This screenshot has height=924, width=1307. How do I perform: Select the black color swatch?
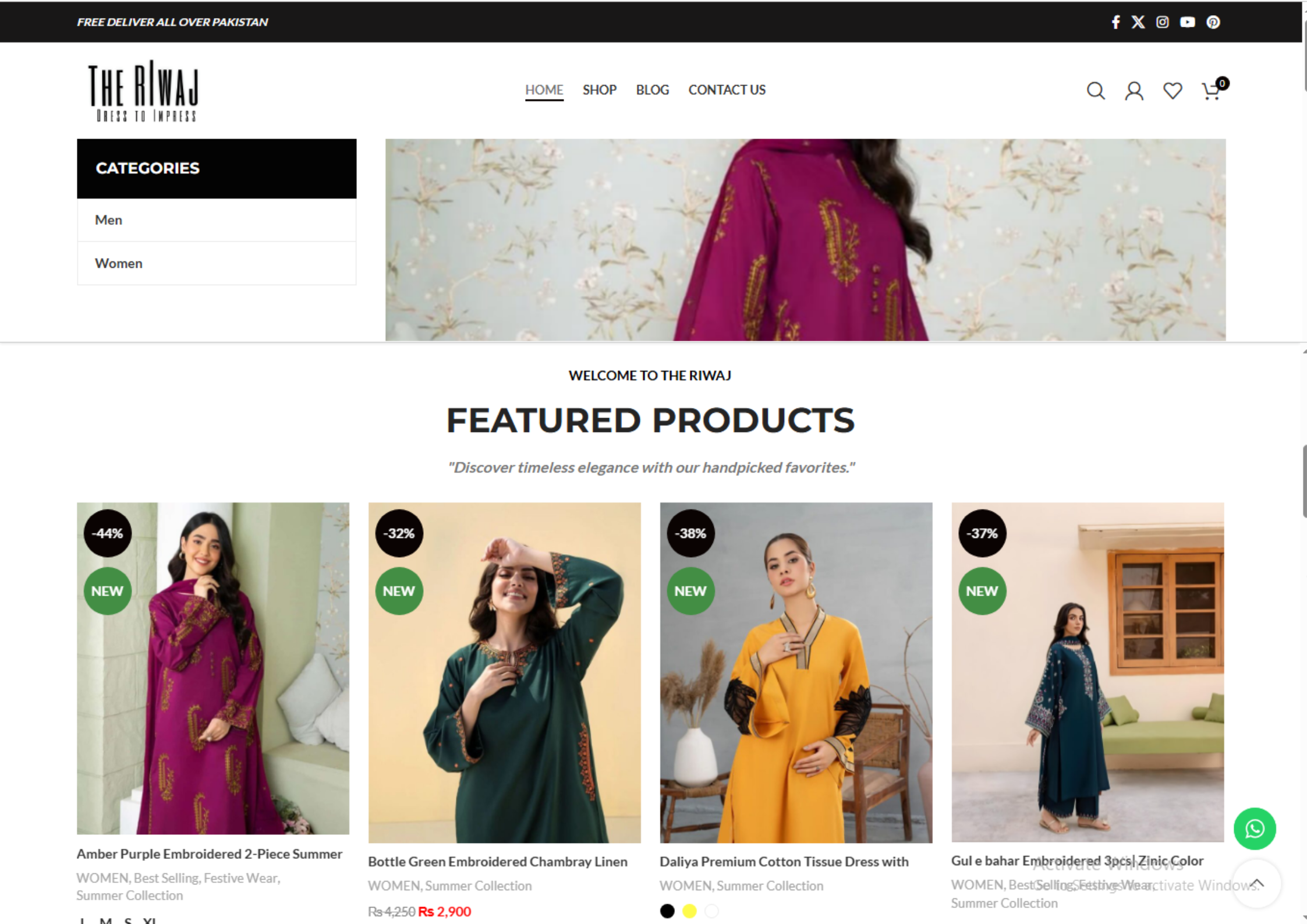(667, 911)
